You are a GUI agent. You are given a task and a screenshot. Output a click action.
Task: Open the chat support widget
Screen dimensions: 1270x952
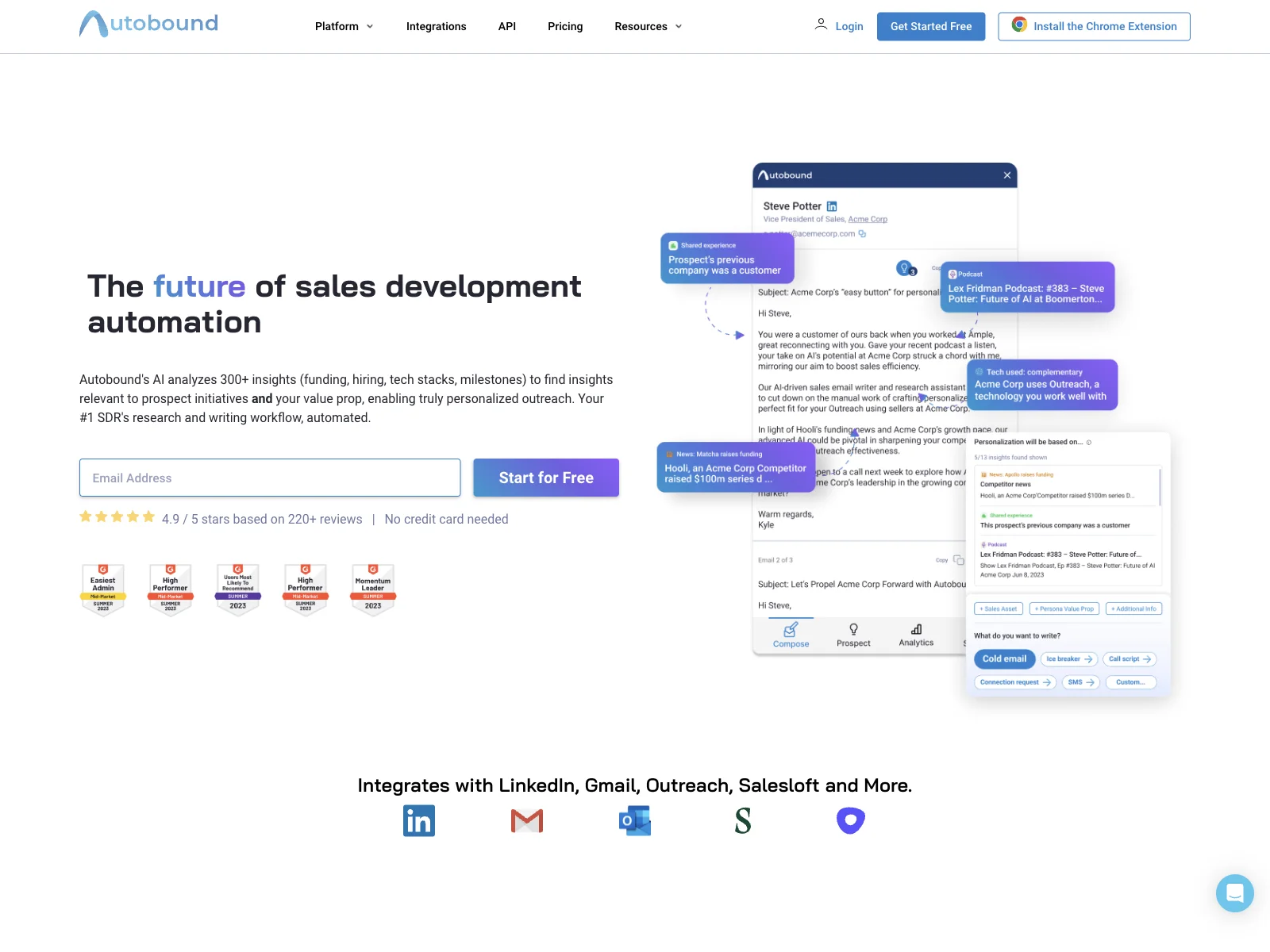pos(1235,893)
